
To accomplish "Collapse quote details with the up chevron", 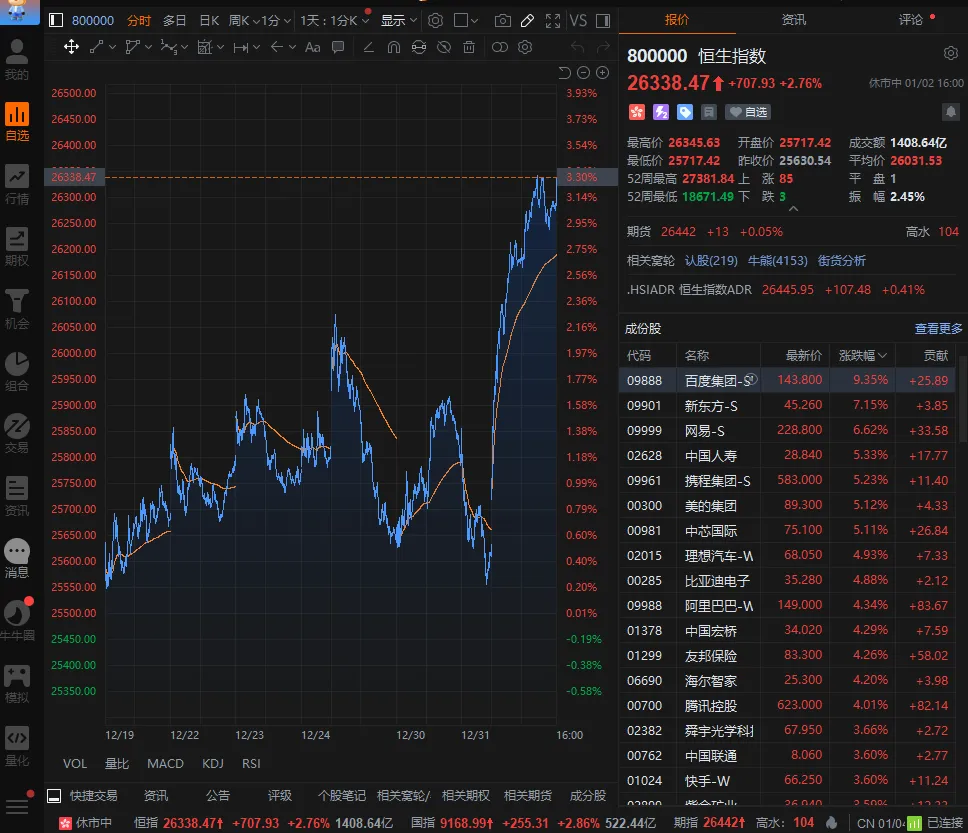I will pyautogui.click(x=793, y=209).
